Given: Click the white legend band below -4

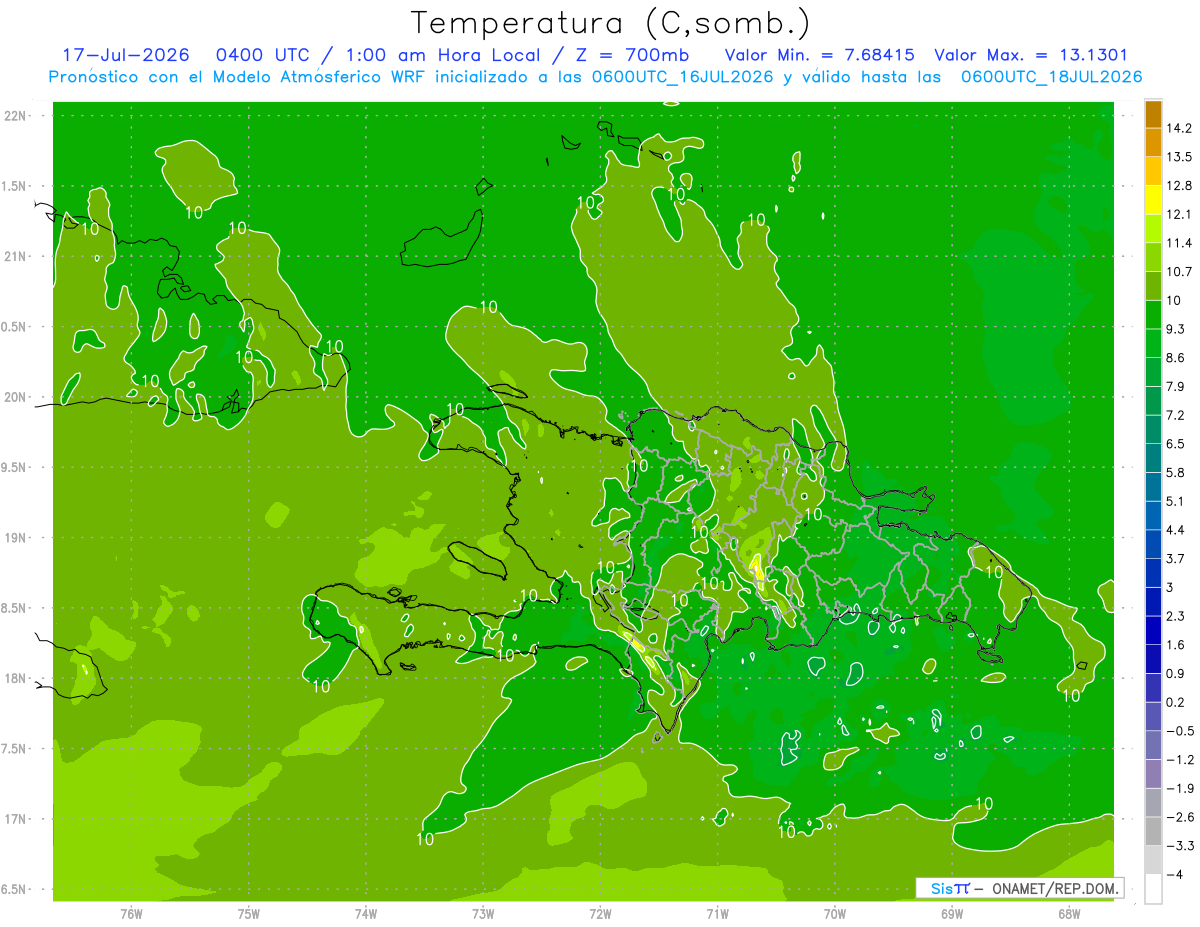Looking at the screenshot, I should tap(1153, 888).
